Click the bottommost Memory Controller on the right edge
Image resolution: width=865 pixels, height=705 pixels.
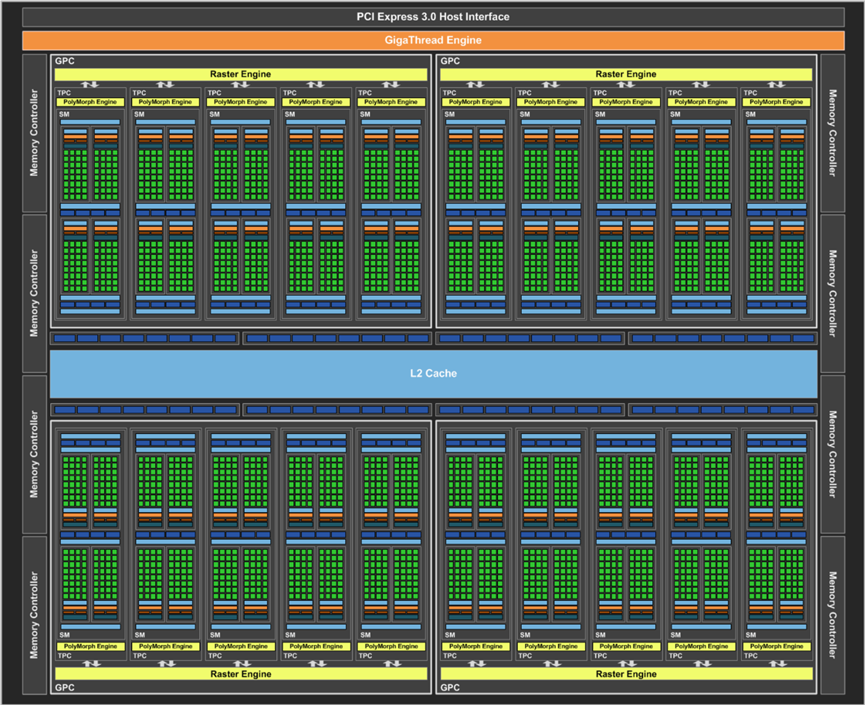pos(832,614)
